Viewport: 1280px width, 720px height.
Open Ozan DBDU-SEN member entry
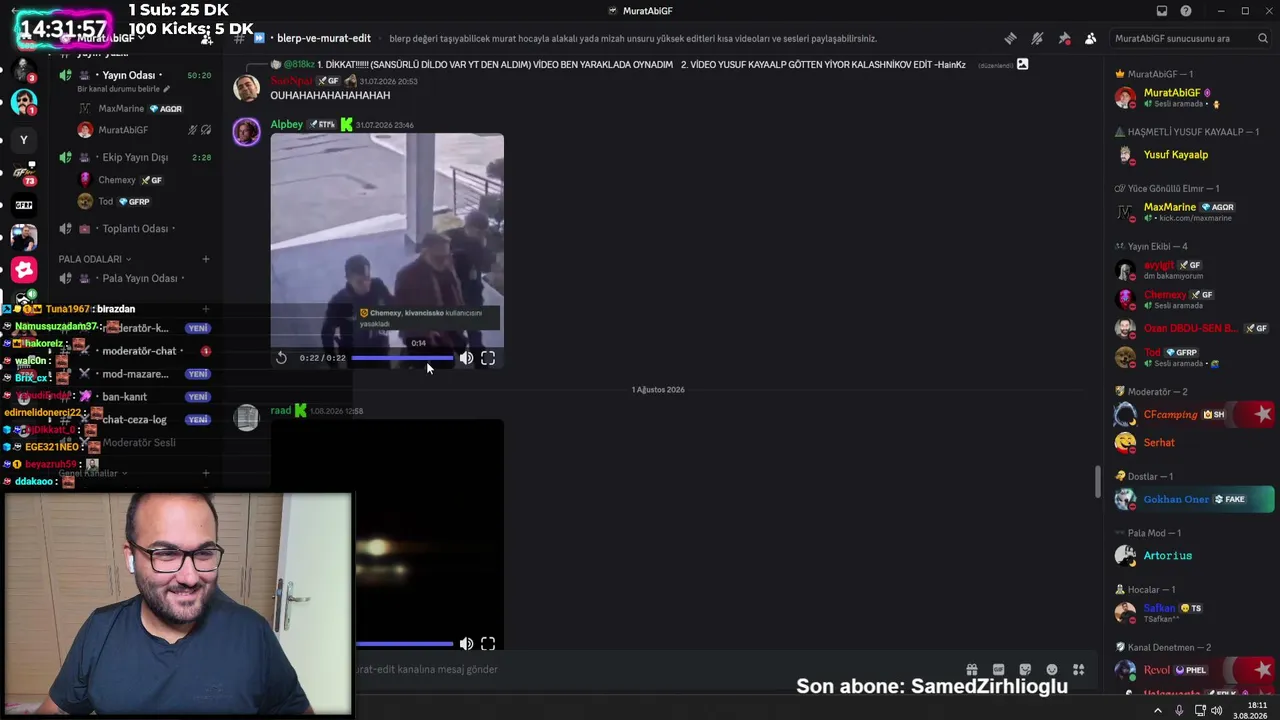pos(1194,328)
